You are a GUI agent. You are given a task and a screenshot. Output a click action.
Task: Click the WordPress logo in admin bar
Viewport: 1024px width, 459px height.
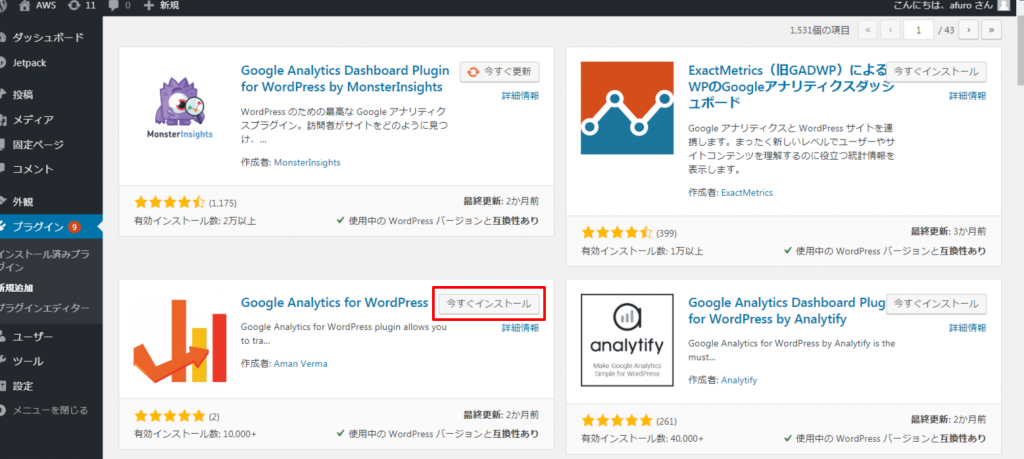3,6
